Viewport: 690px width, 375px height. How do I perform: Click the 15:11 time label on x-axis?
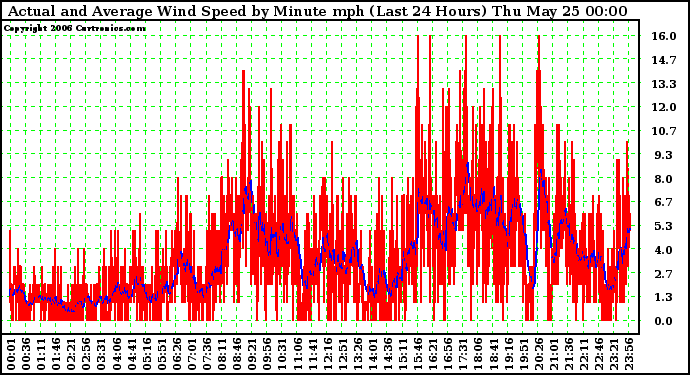[x=403, y=354]
